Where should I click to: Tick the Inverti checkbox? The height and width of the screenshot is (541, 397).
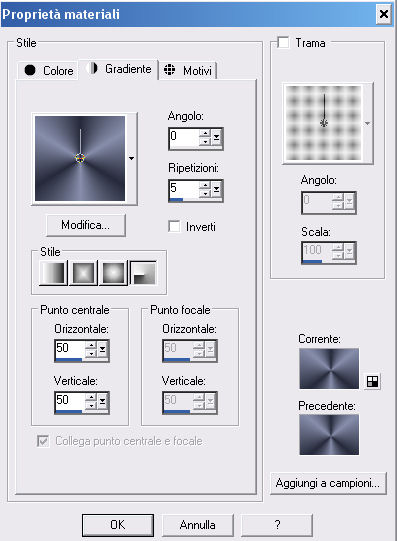coord(174,226)
